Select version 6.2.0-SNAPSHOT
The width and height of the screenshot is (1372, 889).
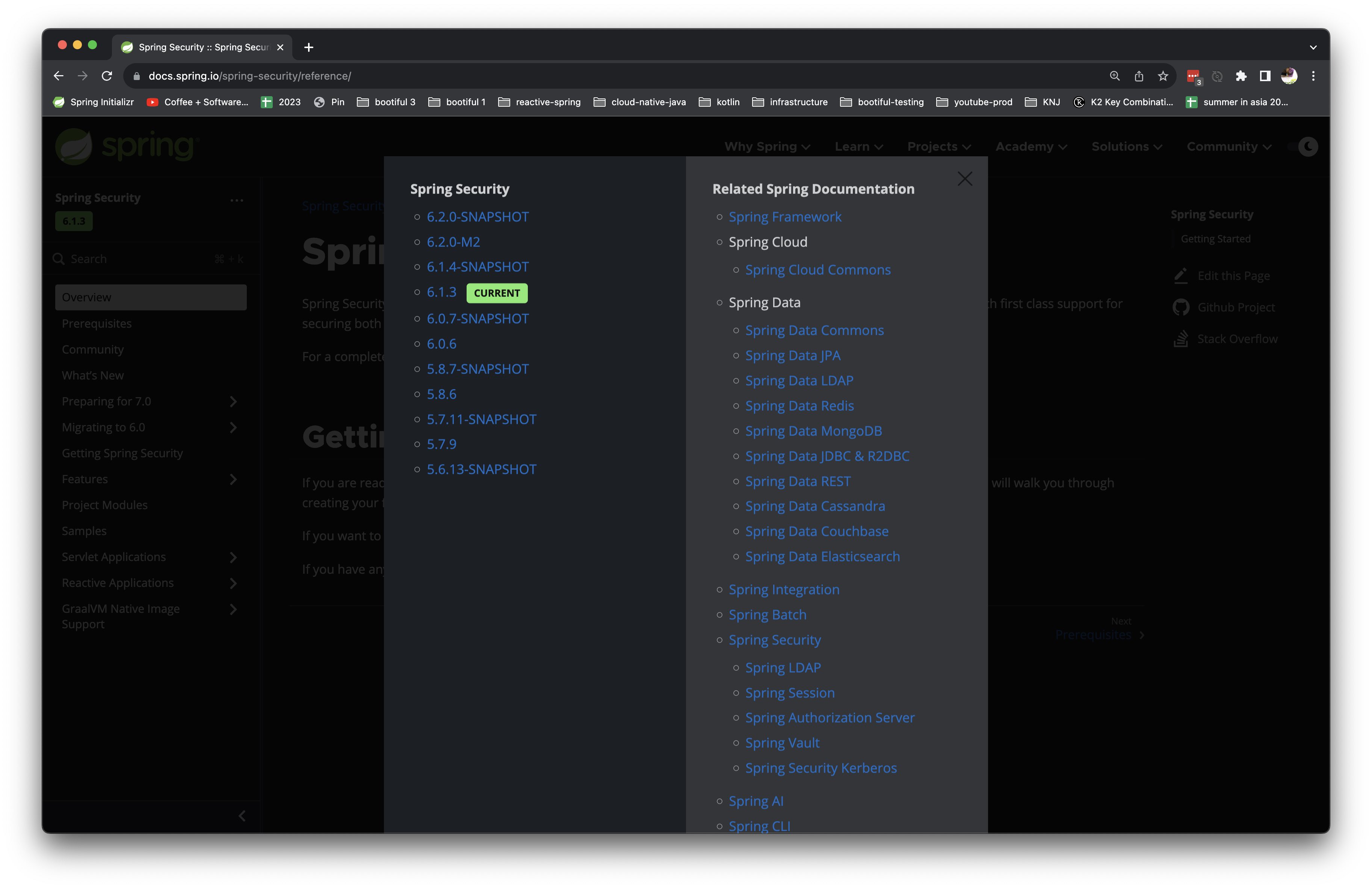tap(477, 217)
